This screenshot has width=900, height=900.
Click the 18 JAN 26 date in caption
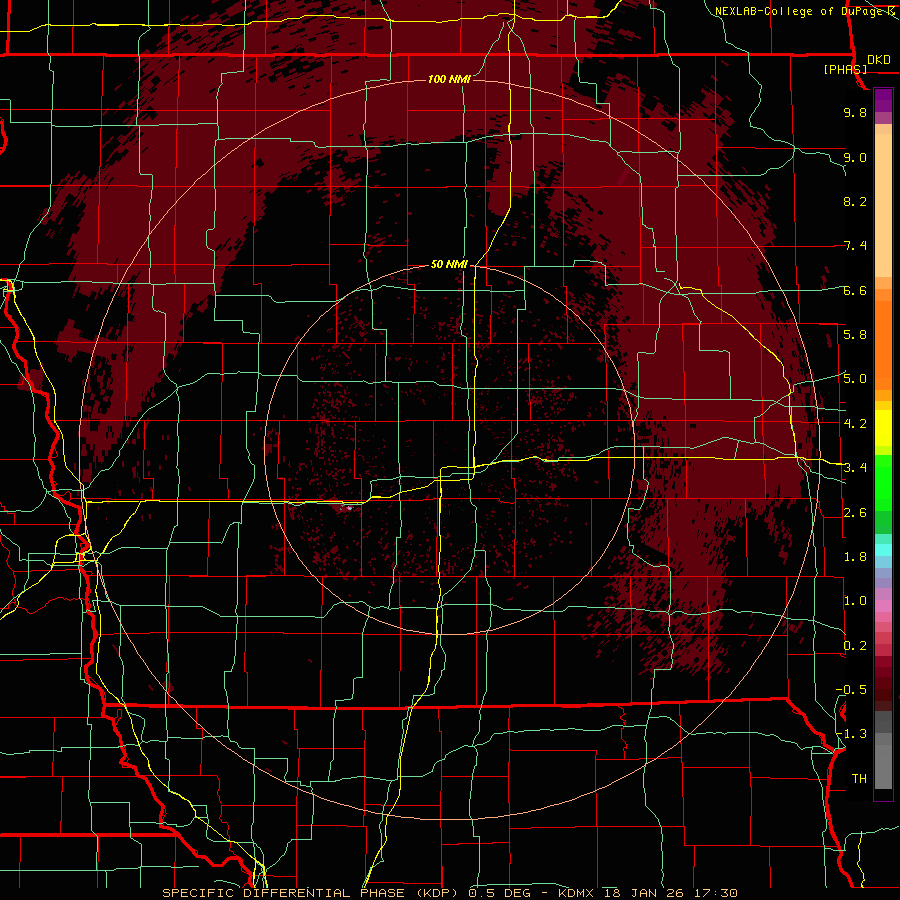pyautogui.click(x=643, y=893)
